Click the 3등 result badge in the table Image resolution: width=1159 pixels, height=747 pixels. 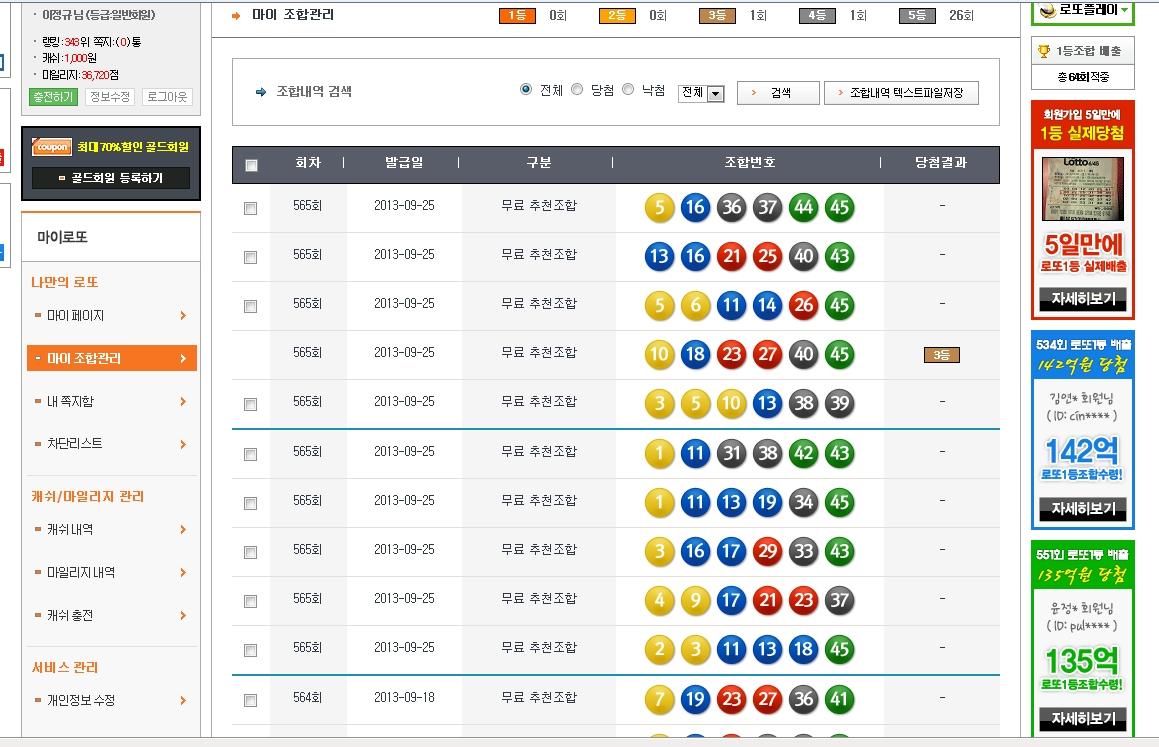pos(941,354)
